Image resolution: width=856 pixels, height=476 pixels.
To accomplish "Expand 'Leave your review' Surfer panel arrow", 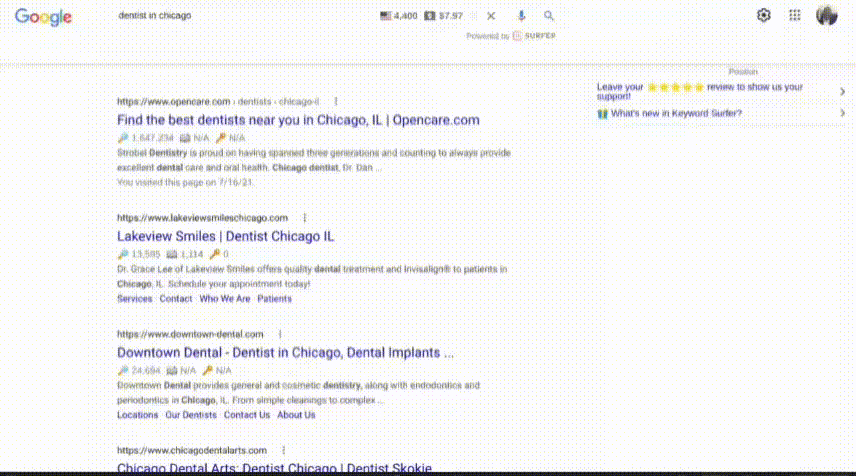I will pyautogui.click(x=842, y=92).
